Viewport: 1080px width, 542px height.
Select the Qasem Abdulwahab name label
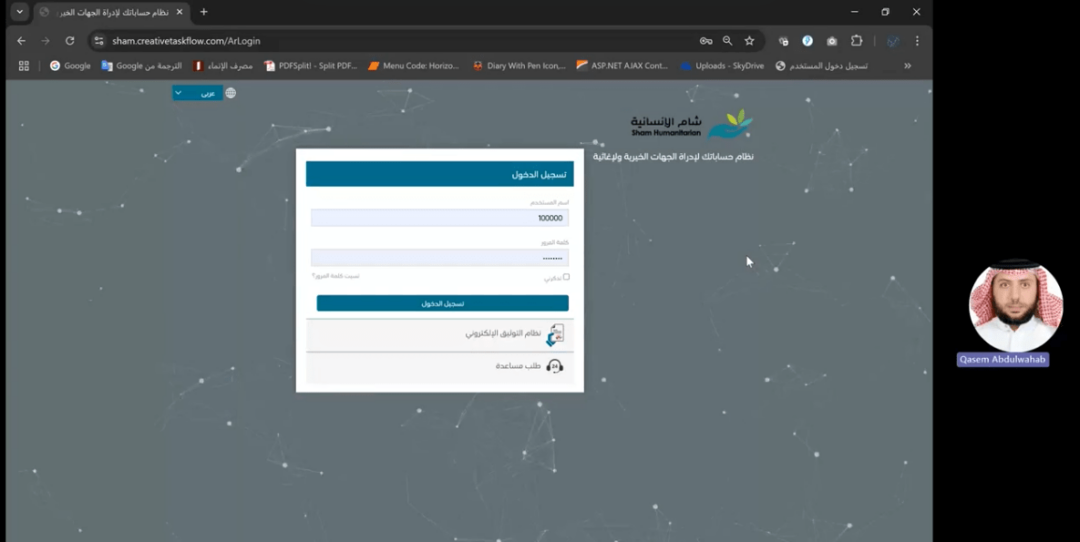coord(1003,359)
